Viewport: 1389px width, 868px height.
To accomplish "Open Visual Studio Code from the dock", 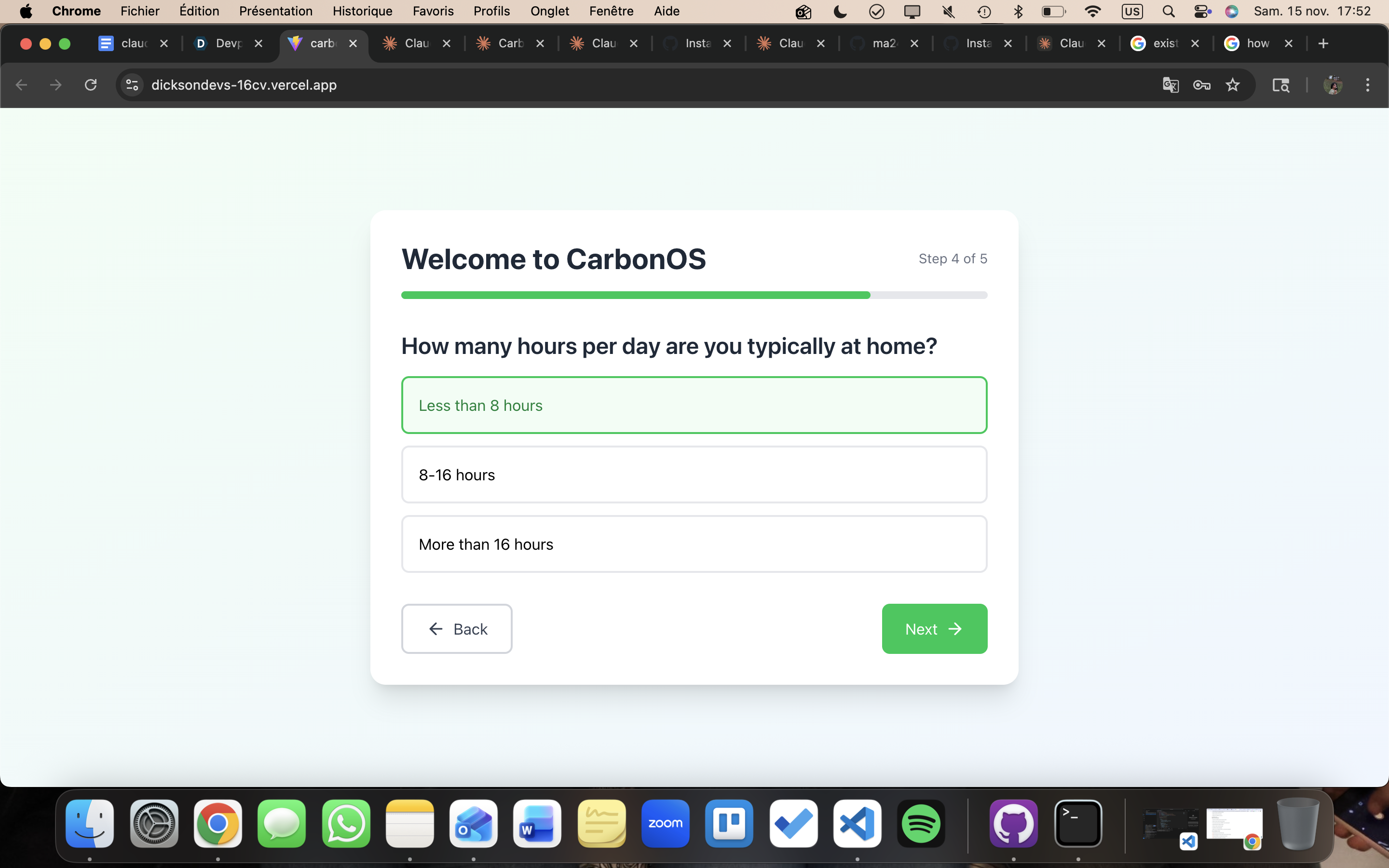I will pyautogui.click(x=857, y=823).
